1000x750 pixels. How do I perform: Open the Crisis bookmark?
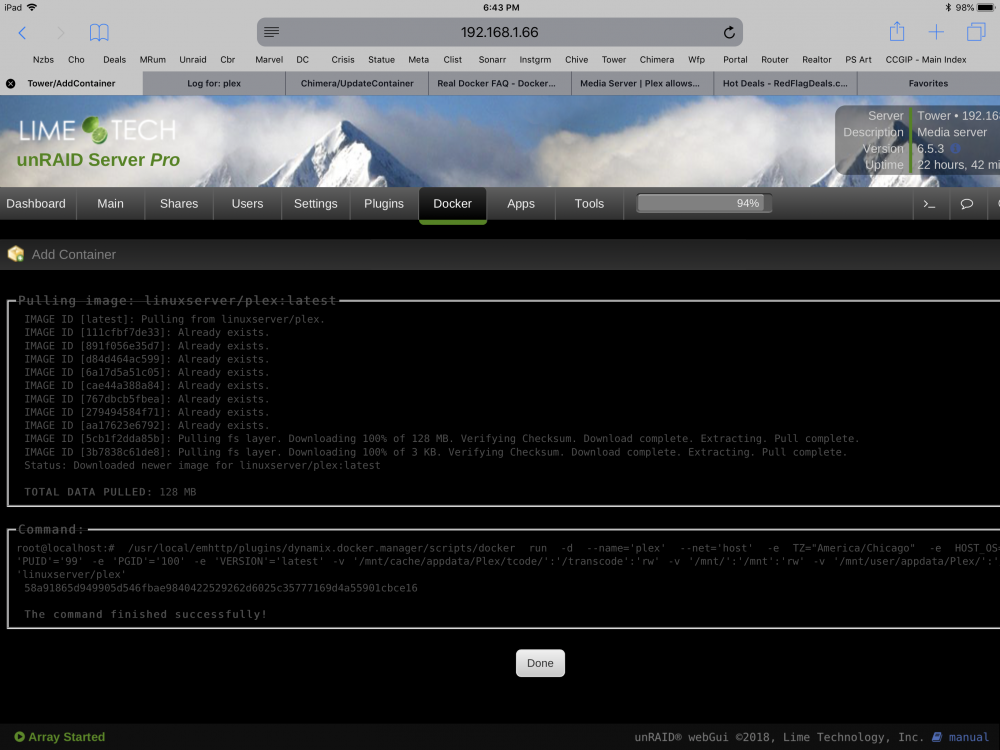coord(343,59)
